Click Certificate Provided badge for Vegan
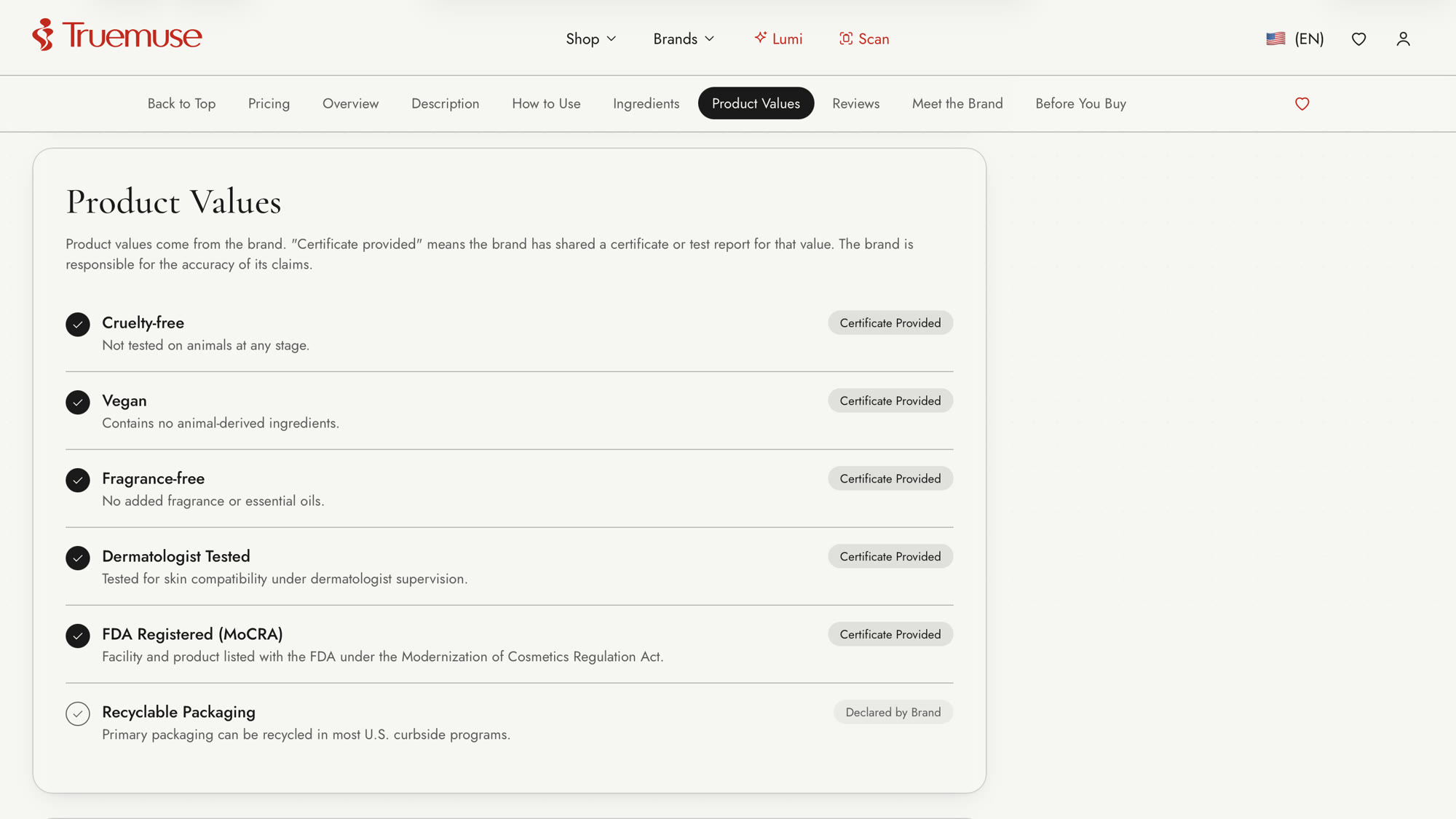This screenshot has width=1456, height=819. 890,400
